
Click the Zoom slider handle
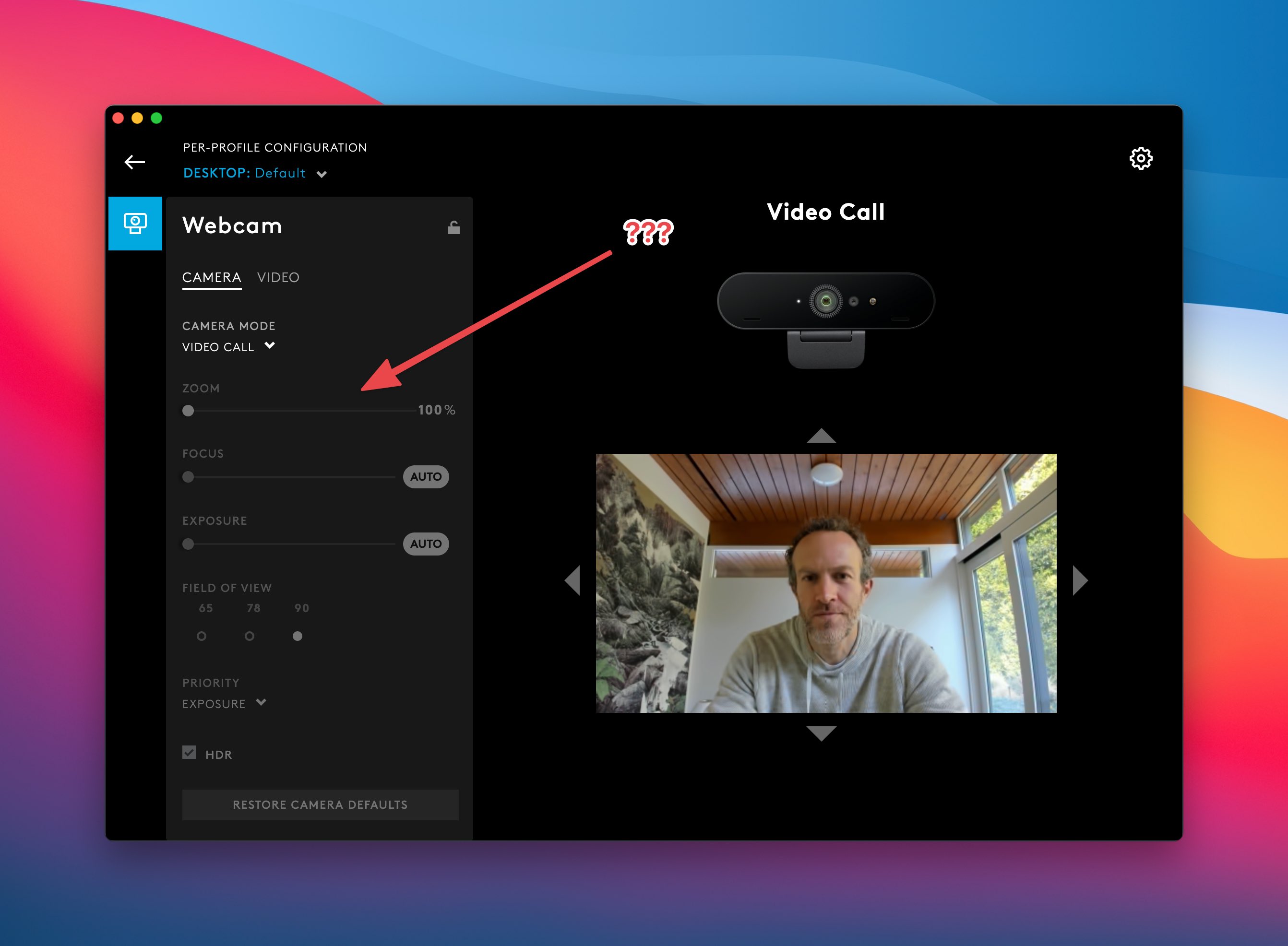coord(188,411)
